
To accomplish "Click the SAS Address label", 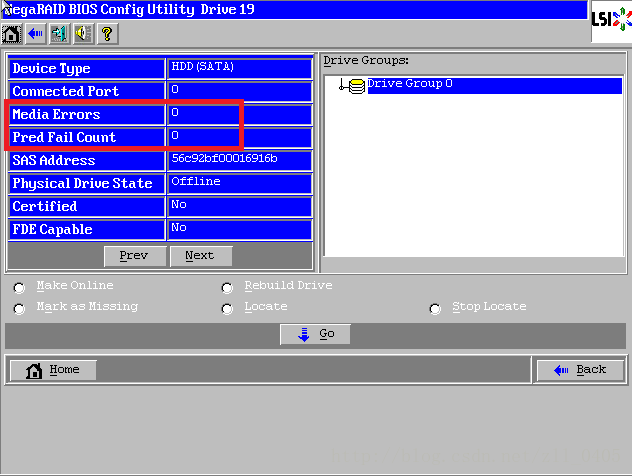I will pyautogui.click(x=54, y=160).
